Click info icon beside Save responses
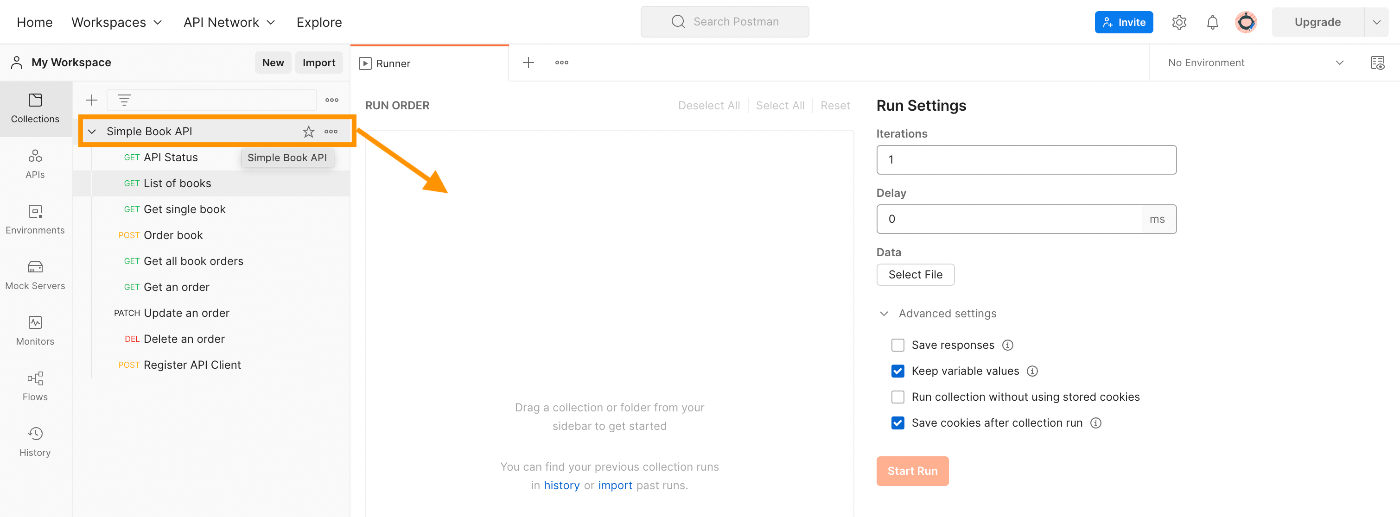 coord(1008,345)
